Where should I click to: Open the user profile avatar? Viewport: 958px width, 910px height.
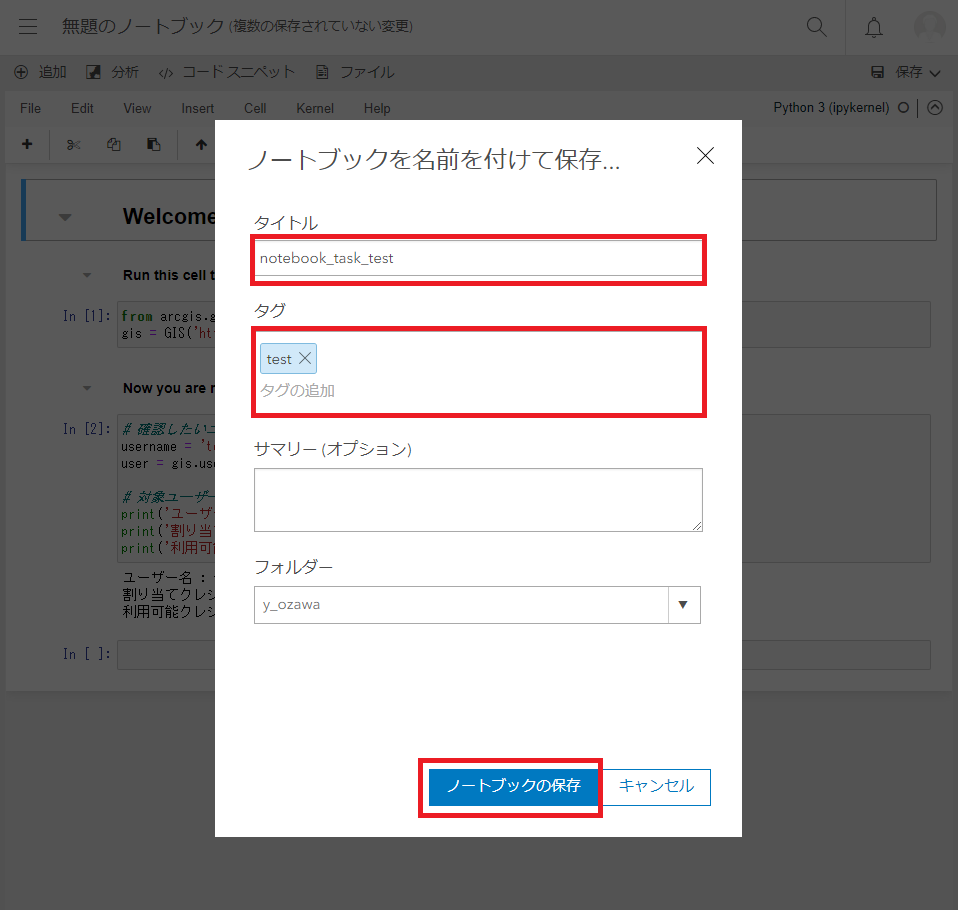pos(929,26)
